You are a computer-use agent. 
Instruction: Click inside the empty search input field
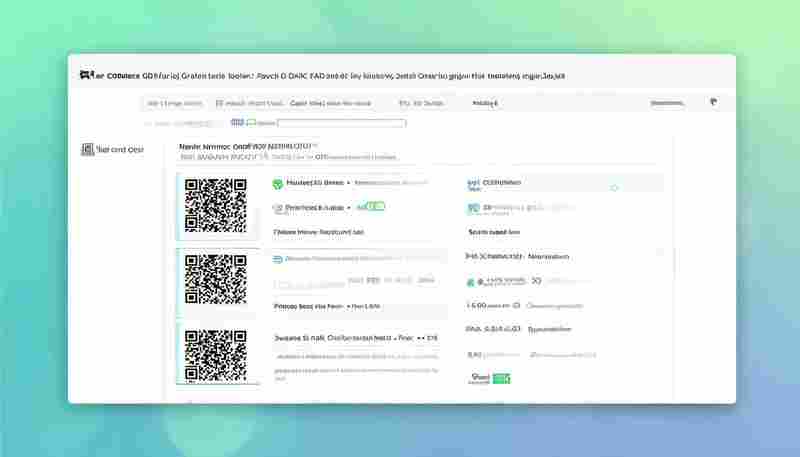[341, 123]
